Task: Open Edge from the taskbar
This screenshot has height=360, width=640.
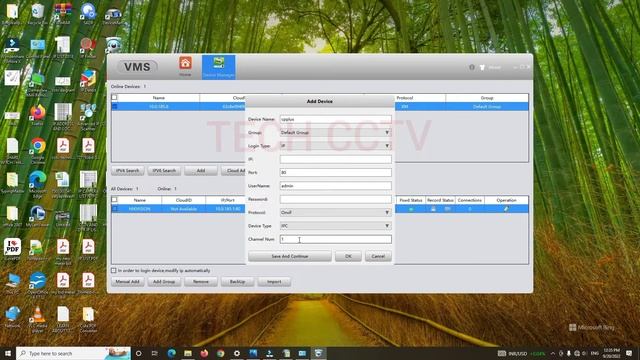Action: tap(171, 353)
